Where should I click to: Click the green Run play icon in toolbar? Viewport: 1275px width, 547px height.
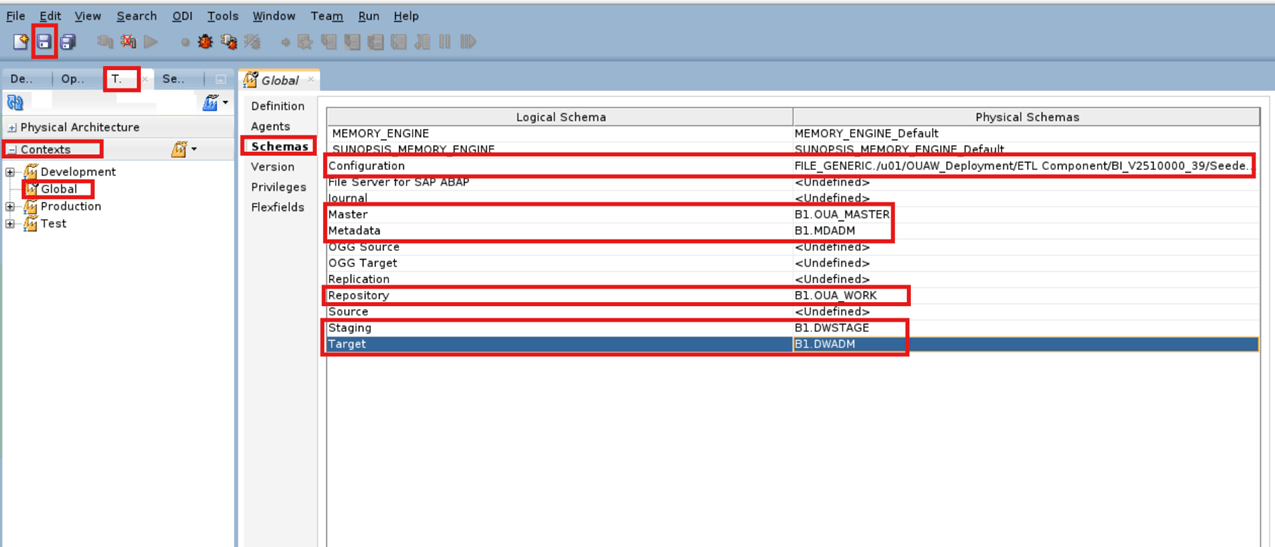(x=151, y=42)
